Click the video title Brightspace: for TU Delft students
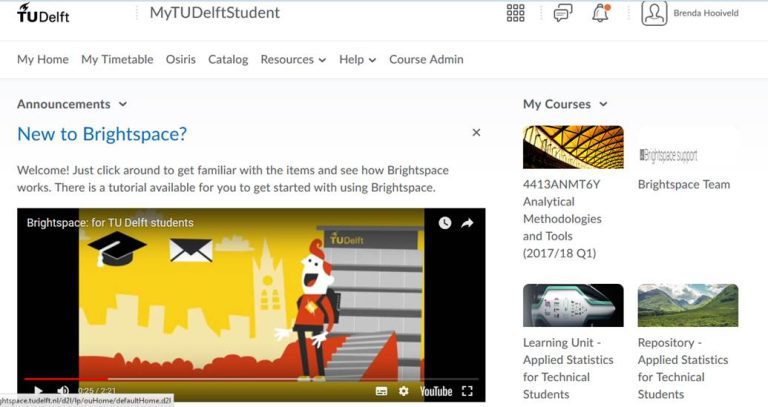The height and width of the screenshot is (407, 768). 110,222
